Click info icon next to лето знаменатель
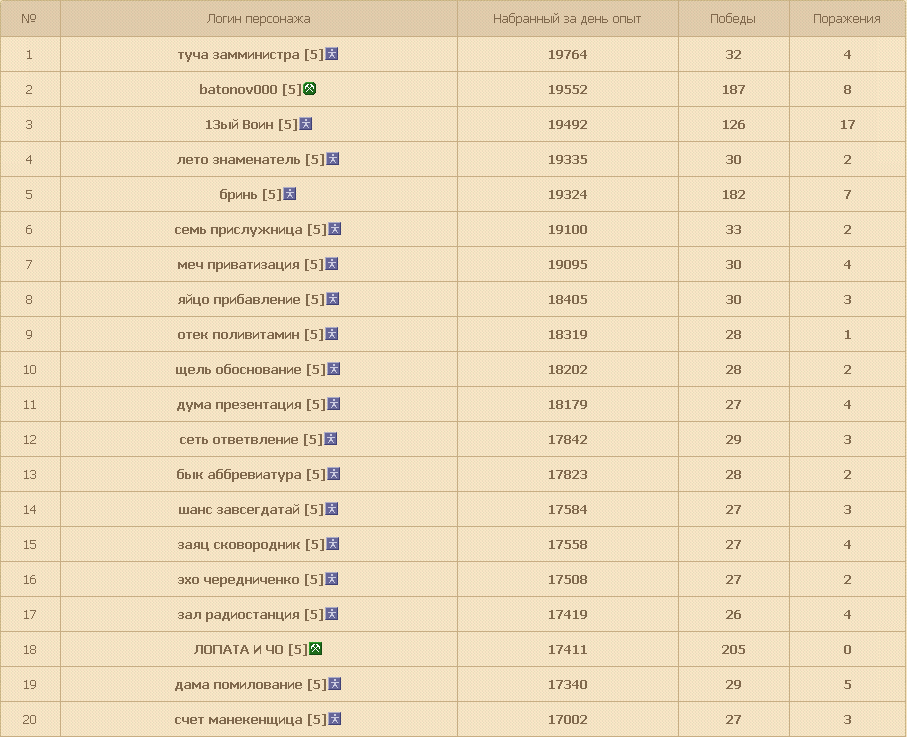The height and width of the screenshot is (737, 907). tap(333, 159)
